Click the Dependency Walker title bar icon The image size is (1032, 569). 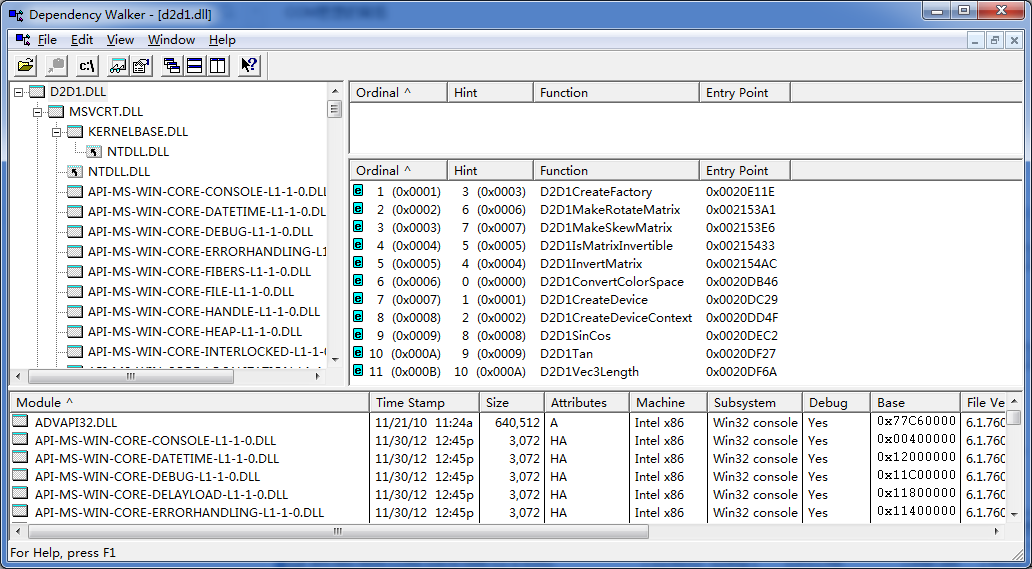pyautogui.click(x=16, y=14)
